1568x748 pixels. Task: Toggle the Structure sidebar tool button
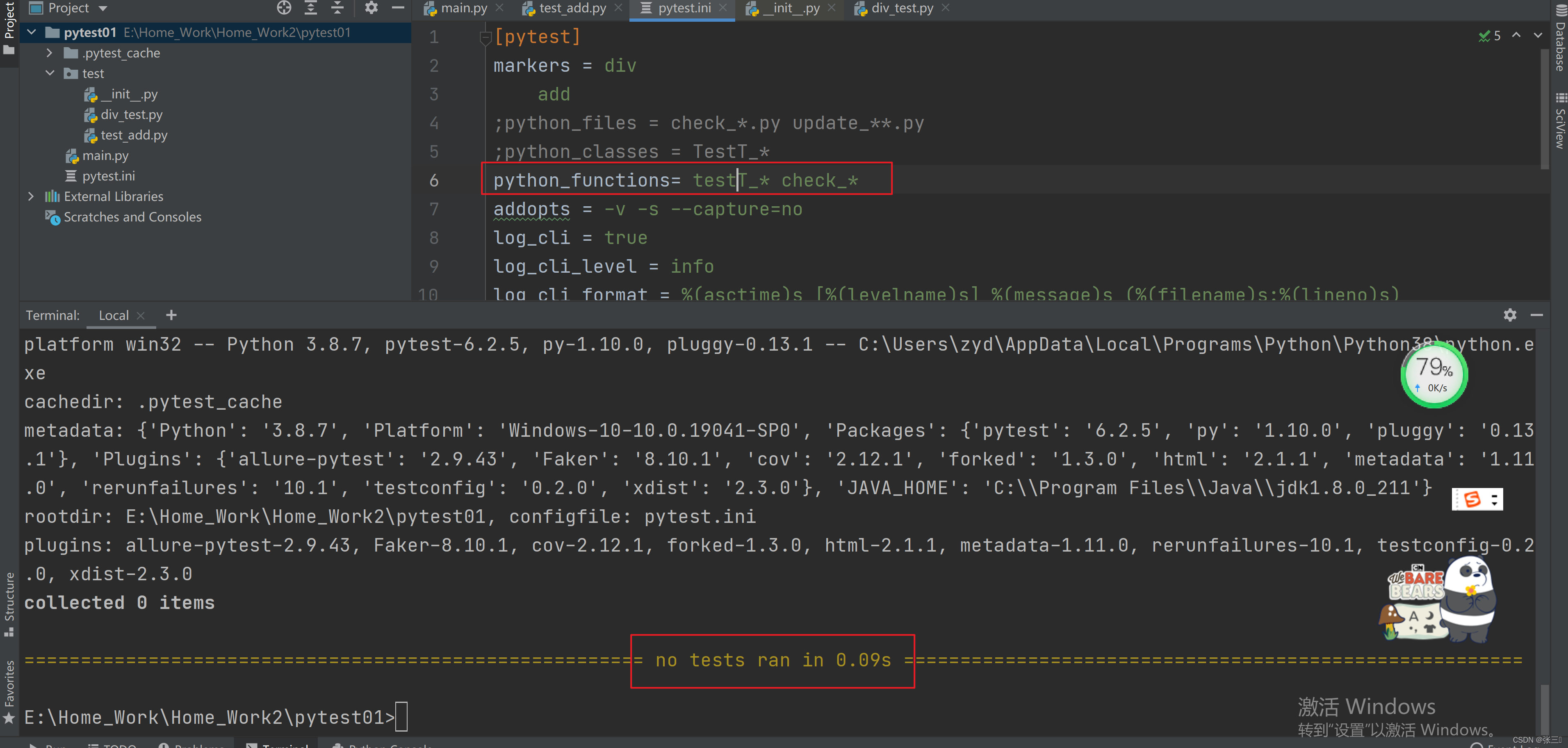coord(9,604)
